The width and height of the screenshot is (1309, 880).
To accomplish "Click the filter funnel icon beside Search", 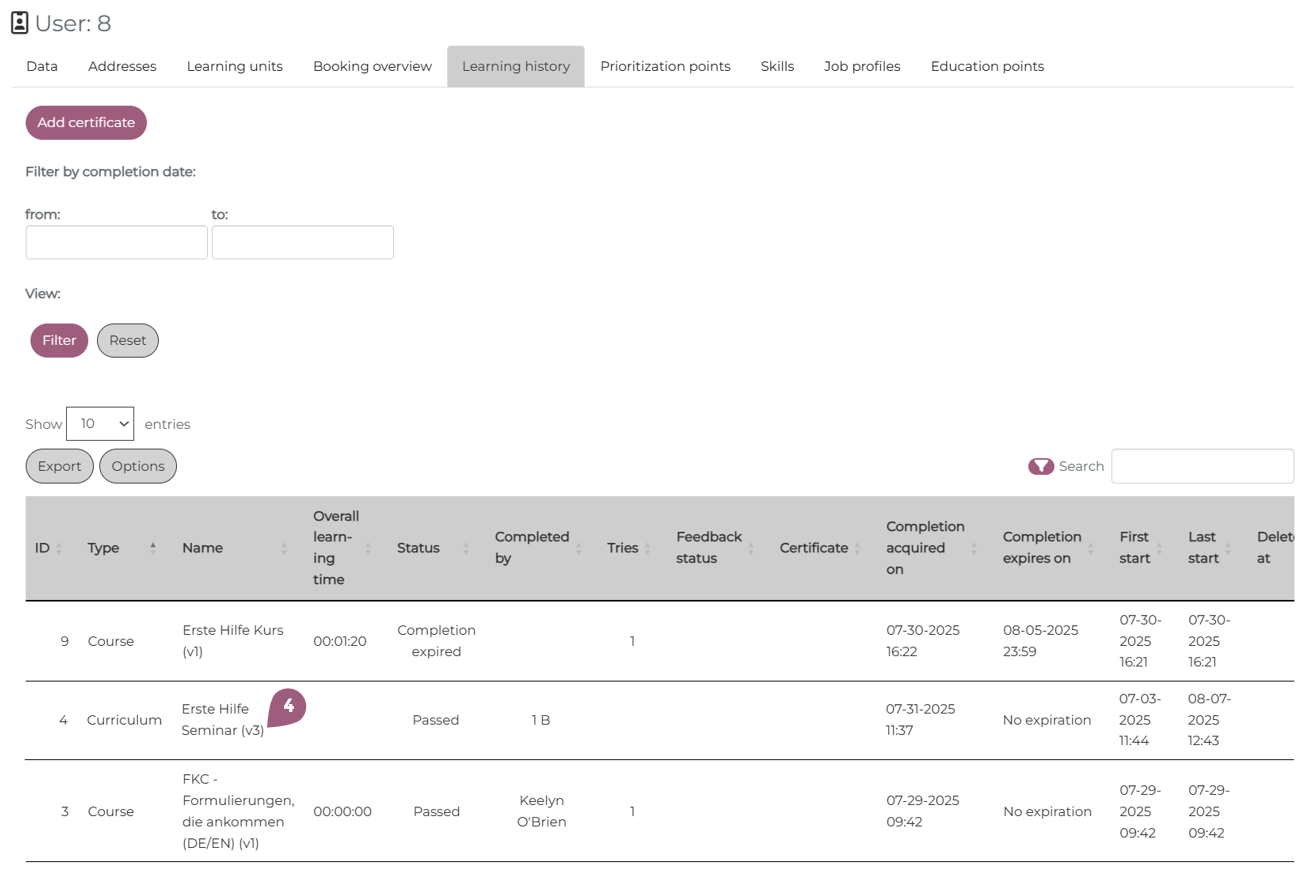I will (1040, 466).
